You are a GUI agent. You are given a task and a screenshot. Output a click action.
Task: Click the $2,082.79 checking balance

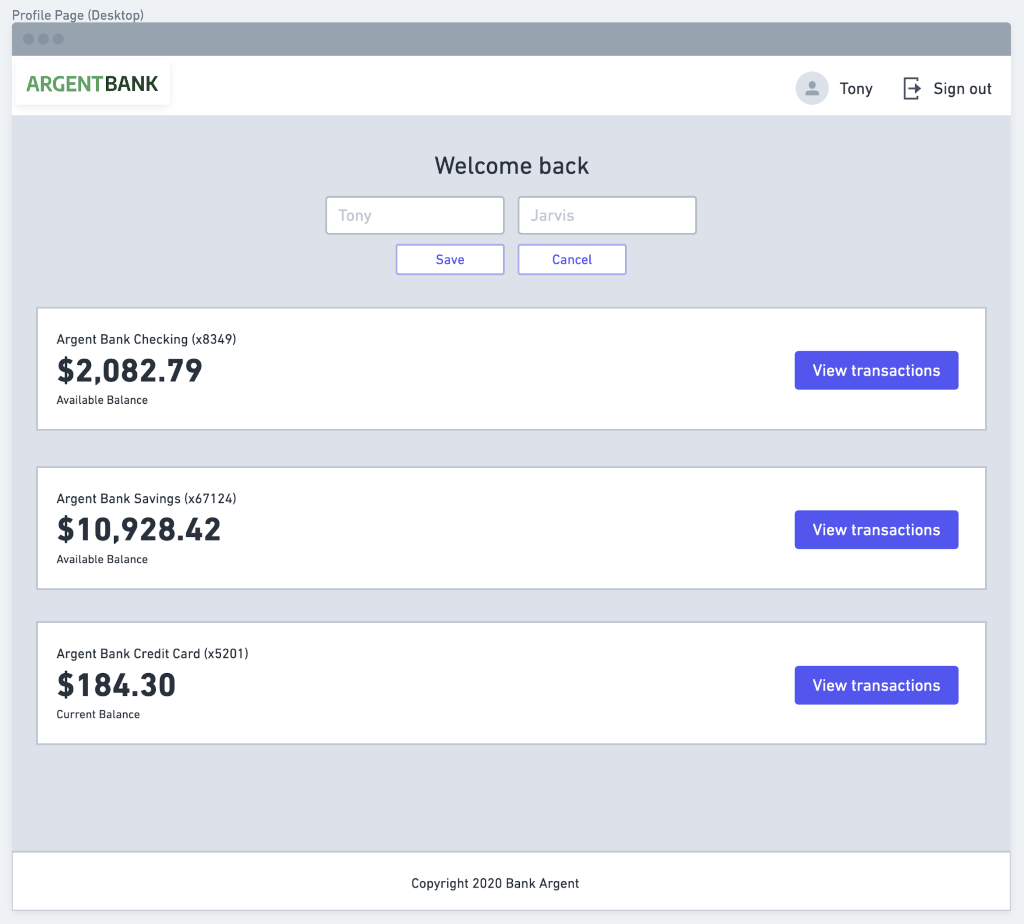point(130,371)
